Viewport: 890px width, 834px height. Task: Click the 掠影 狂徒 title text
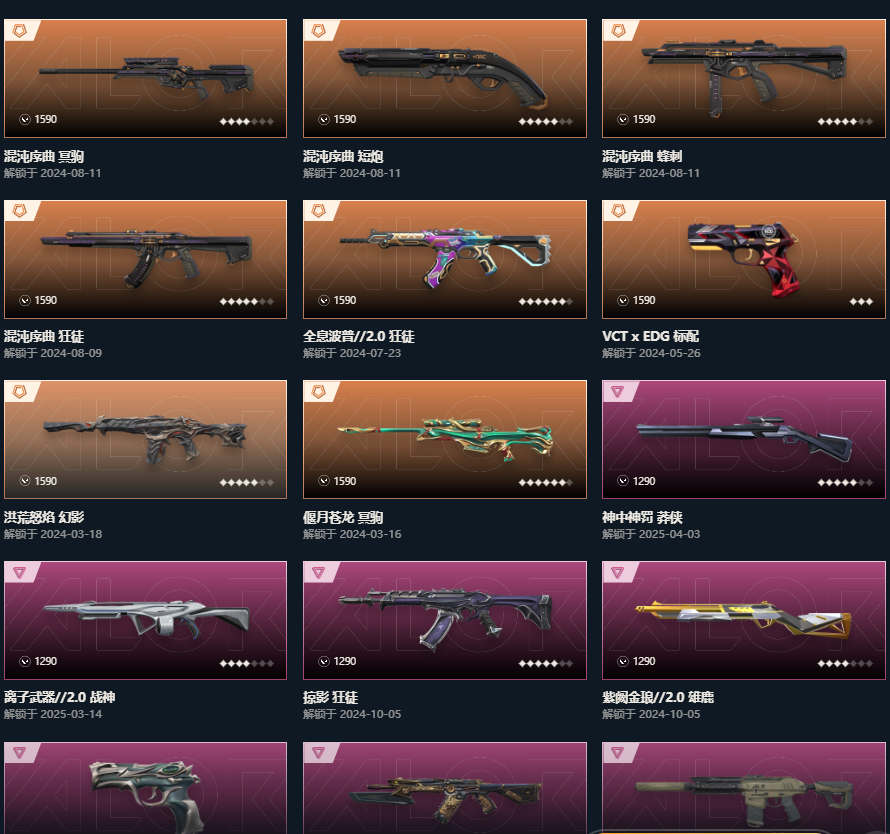click(330, 697)
